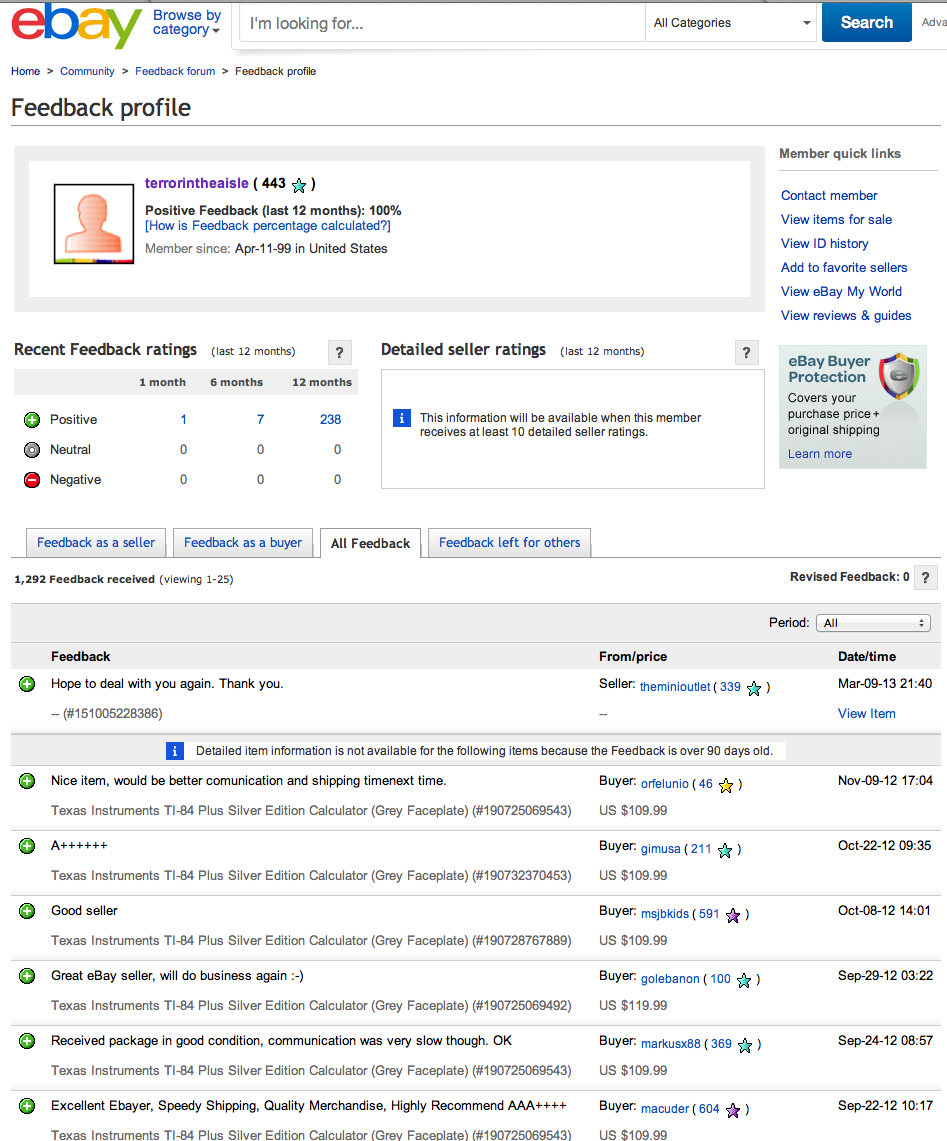The height and width of the screenshot is (1141, 947).
Task: Click the info icon in the 90 days old notice
Action: tap(175, 751)
